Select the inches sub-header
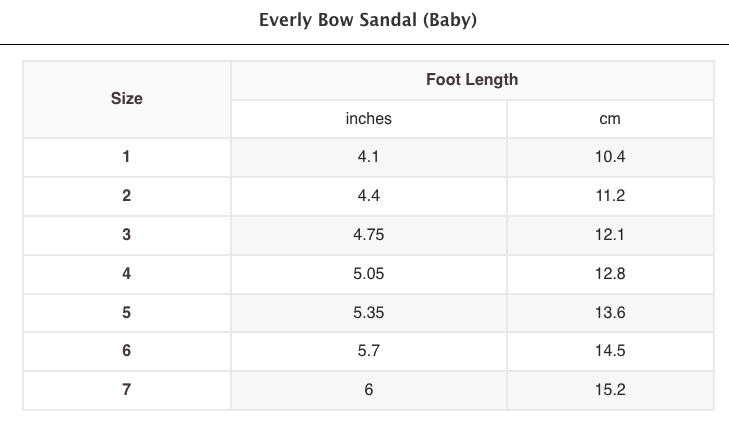The height and width of the screenshot is (426, 729). tap(368, 119)
